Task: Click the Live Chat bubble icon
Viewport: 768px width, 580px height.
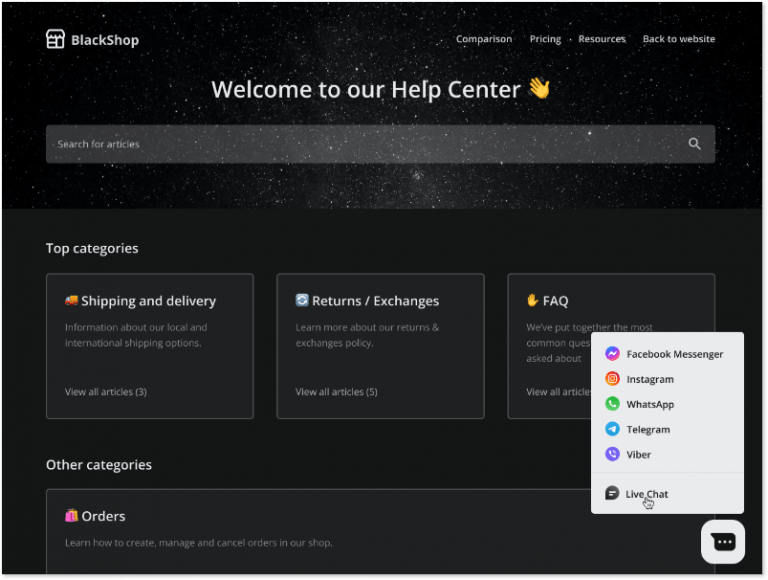Action: tap(612, 494)
